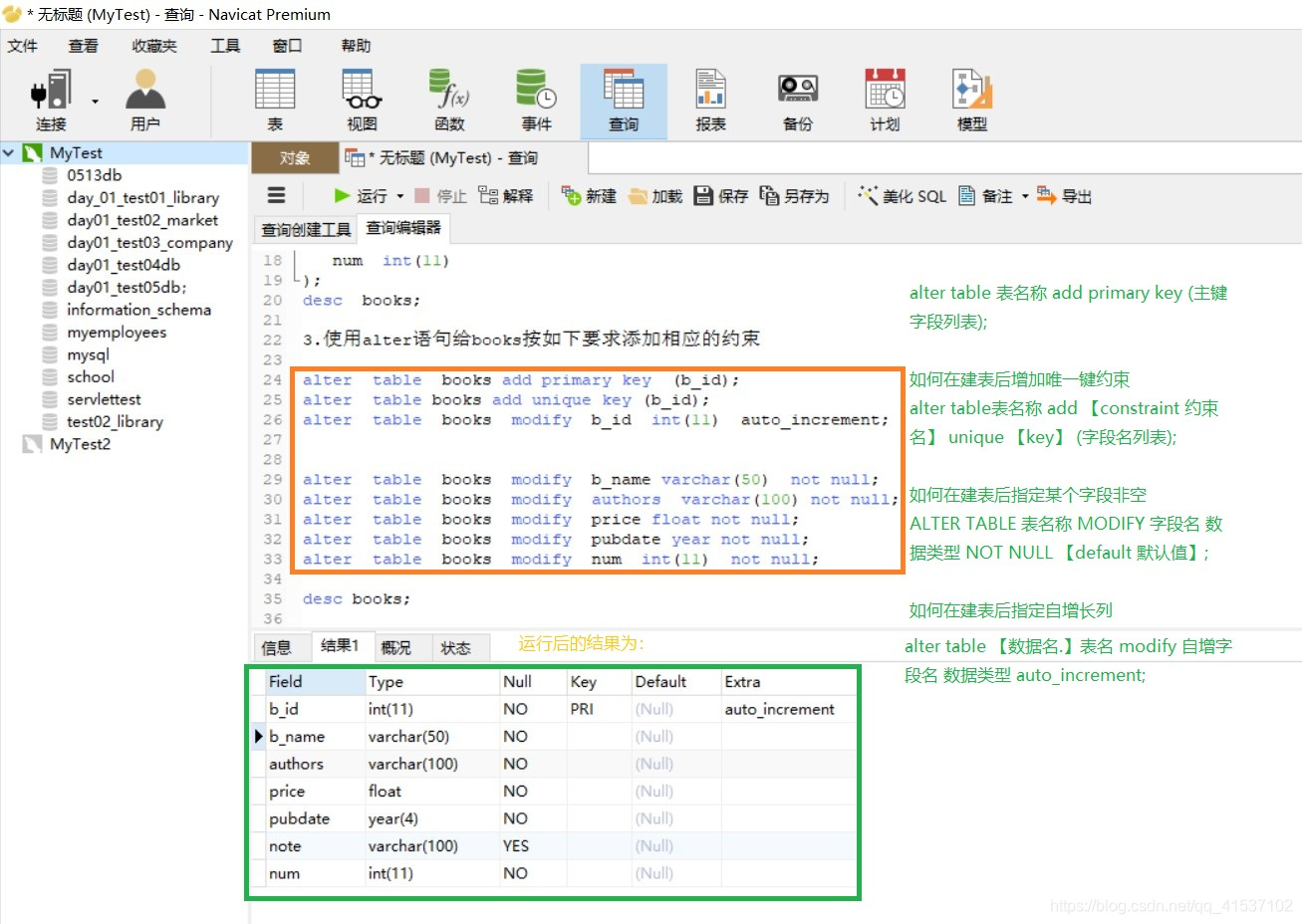Viewport: 1302px width, 924px height.
Task: Select the day01_test04db database
Action: [124, 265]
